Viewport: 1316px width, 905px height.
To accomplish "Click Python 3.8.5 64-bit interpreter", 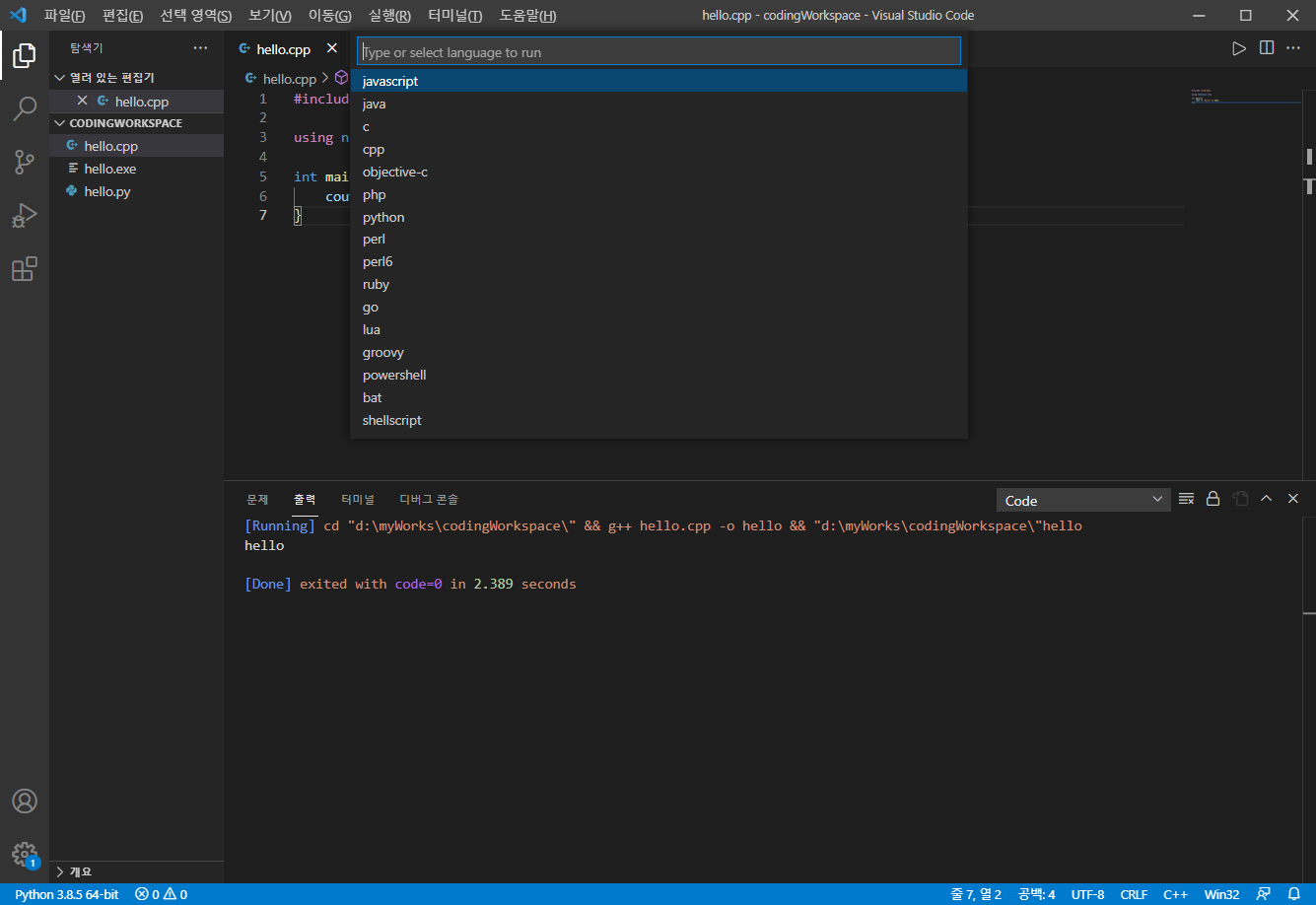I will click(66, 894).
